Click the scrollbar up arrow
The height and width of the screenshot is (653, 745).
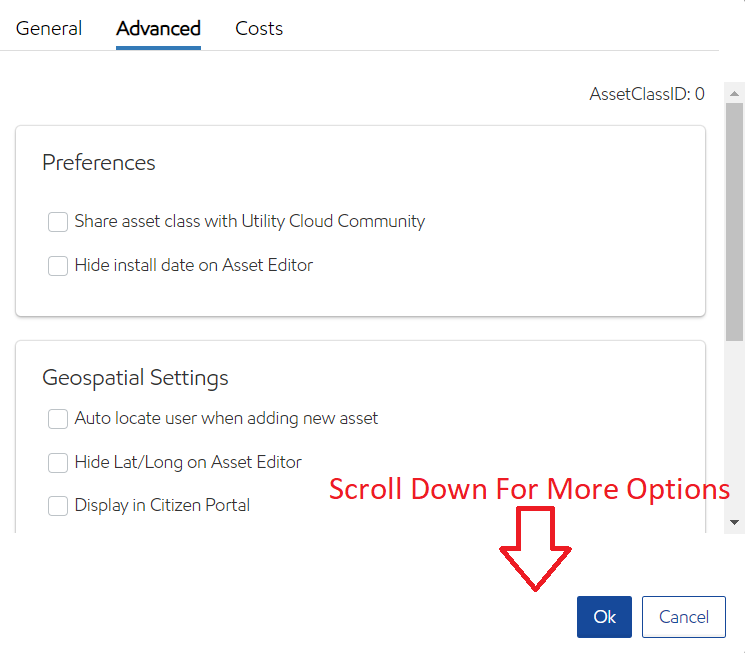point(735,94)
